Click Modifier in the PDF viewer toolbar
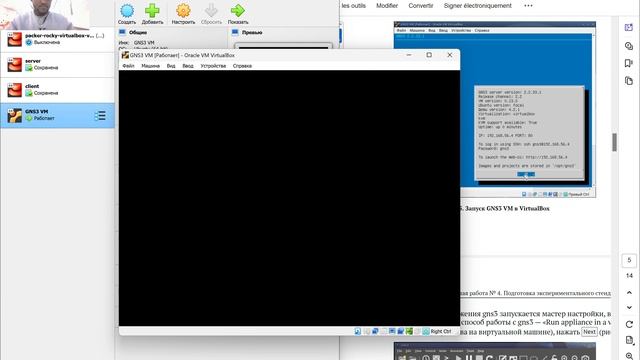 click(387, 6)
